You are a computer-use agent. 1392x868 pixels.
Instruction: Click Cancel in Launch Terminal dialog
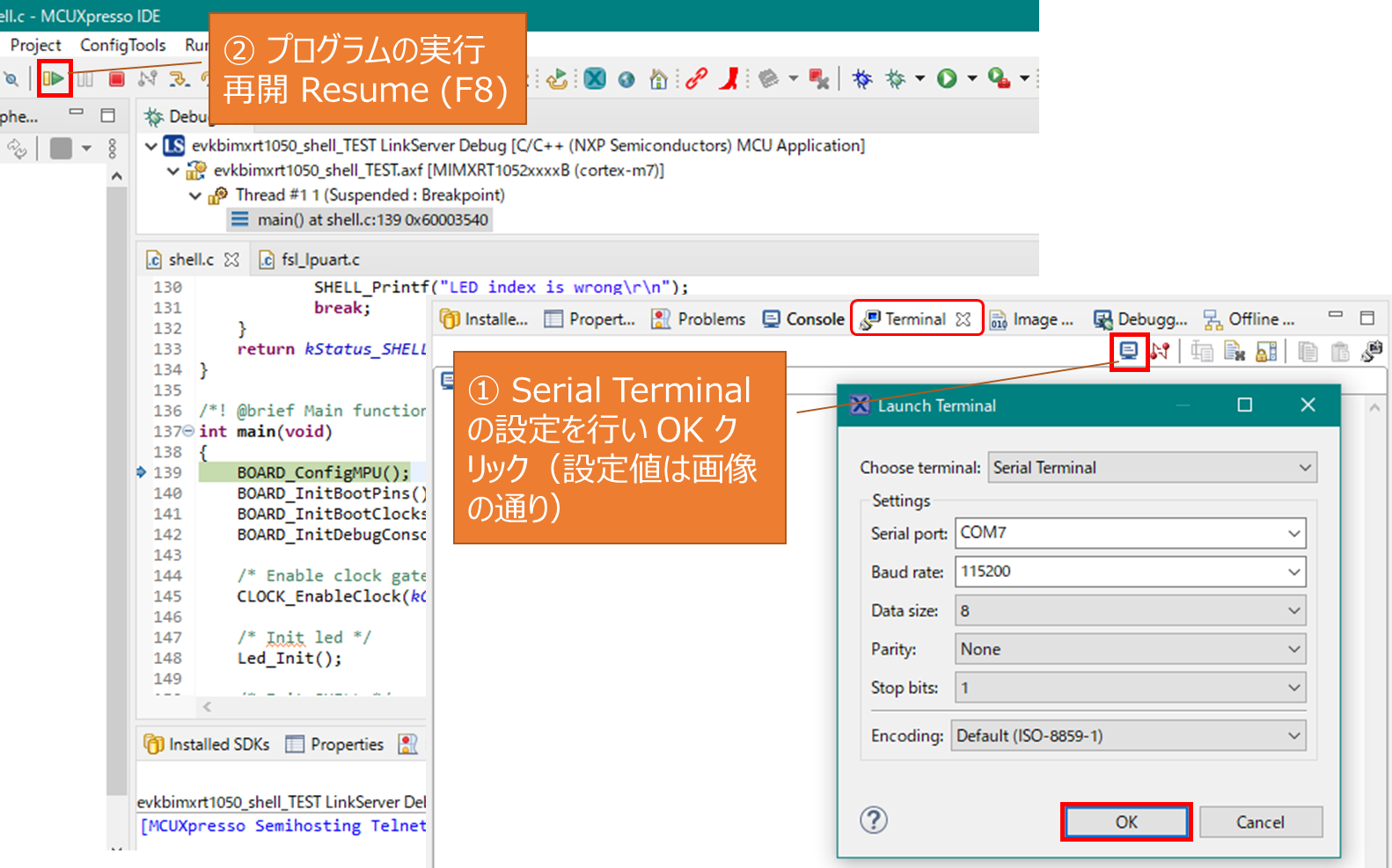tap(1260, 822)
